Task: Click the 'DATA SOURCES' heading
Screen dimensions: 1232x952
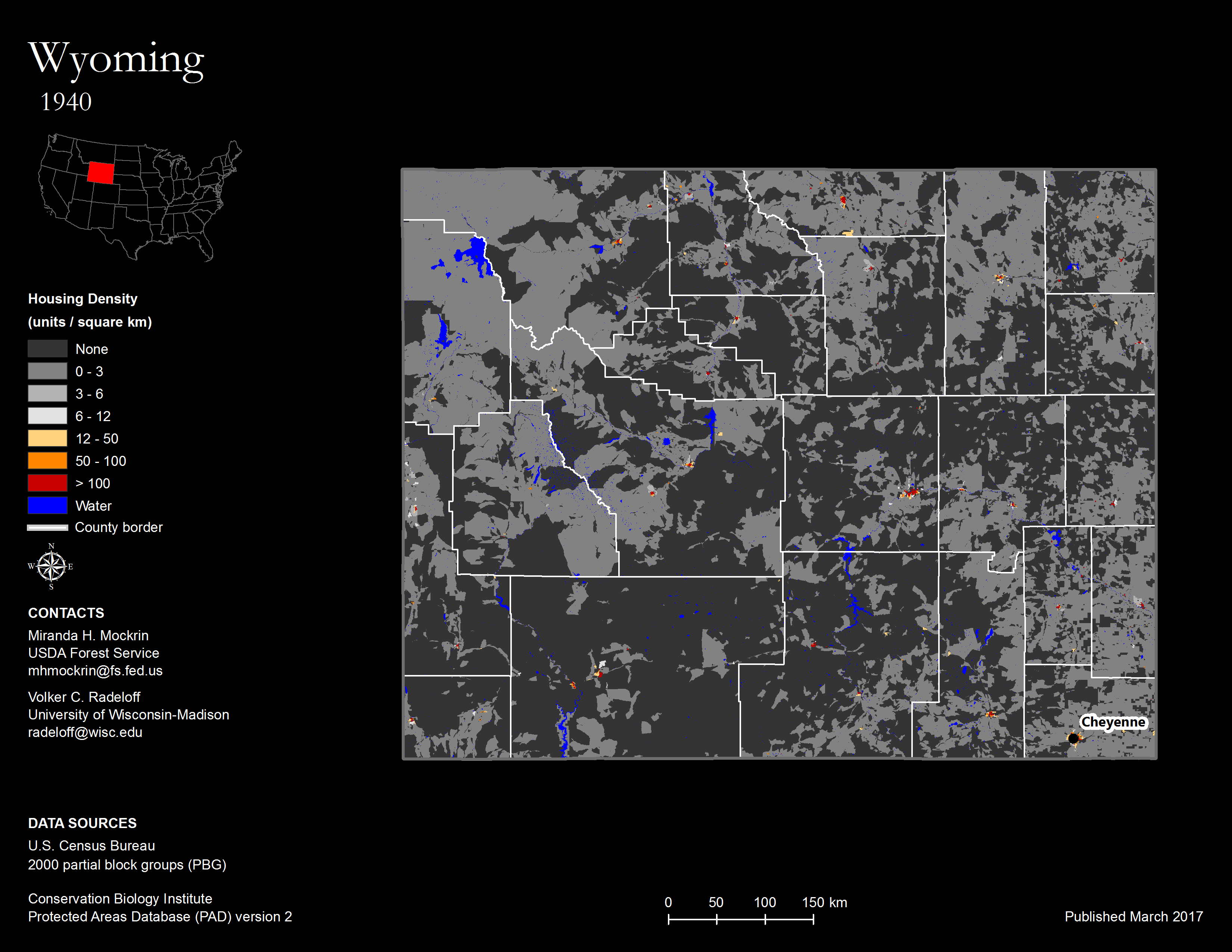Action: coord(83,824)
